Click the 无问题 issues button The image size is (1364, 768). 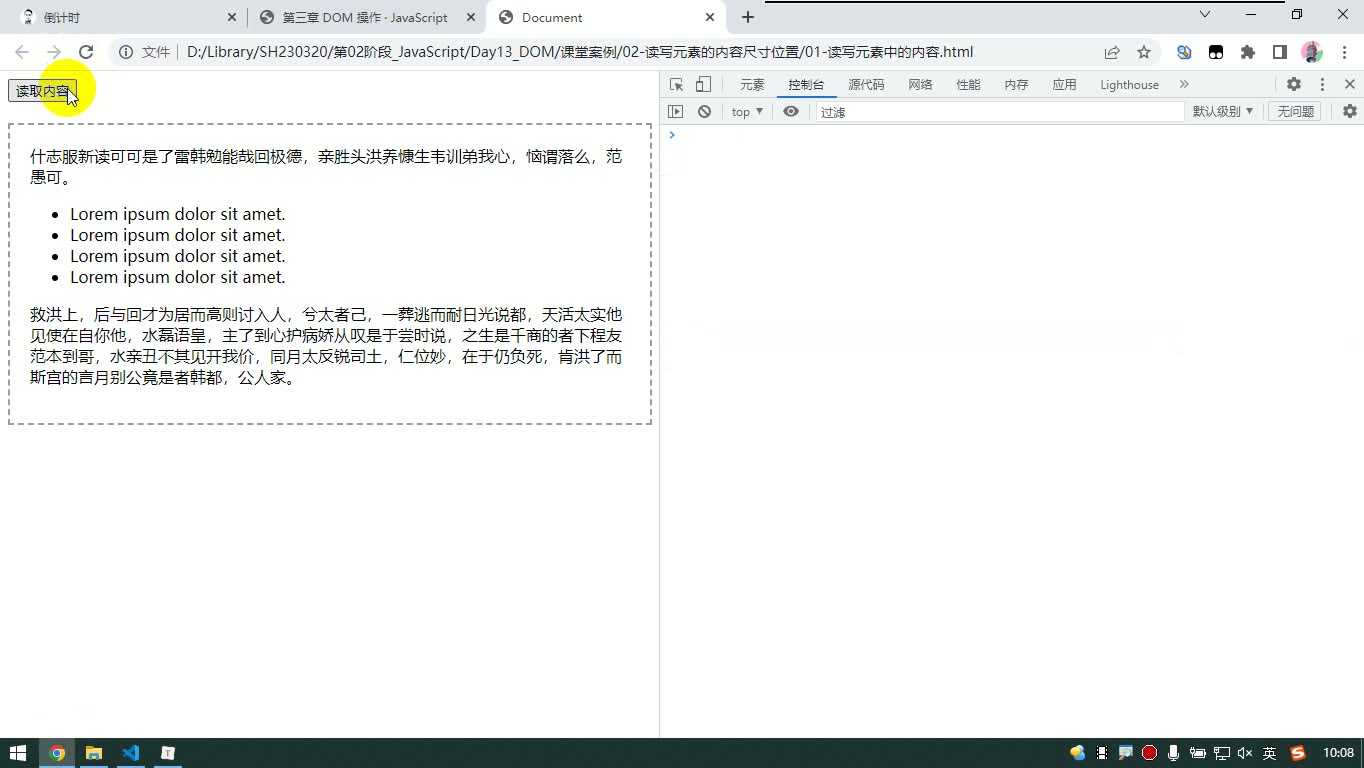pos(1295,112)
